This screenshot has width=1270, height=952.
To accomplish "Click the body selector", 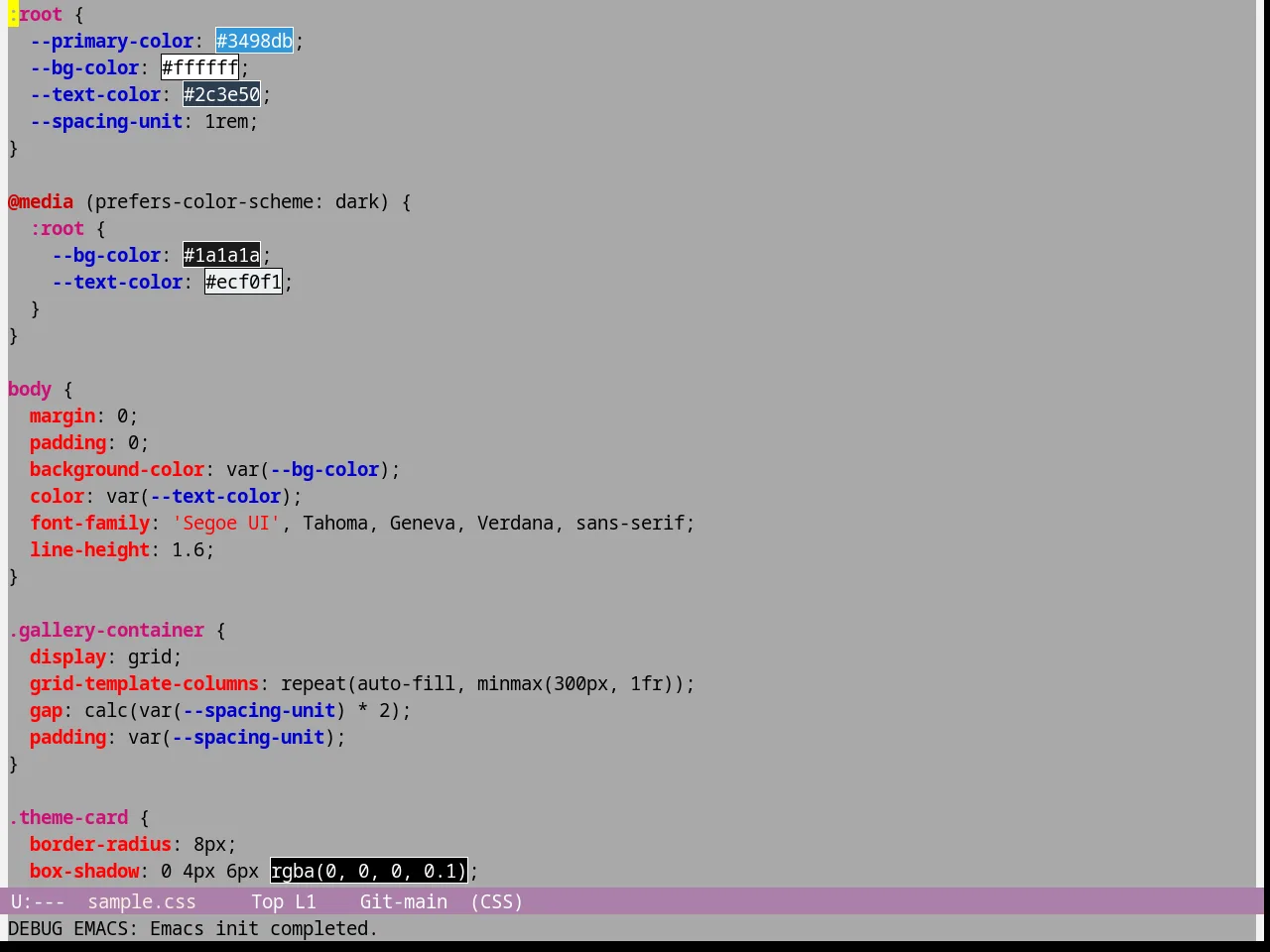I will pos(30,389).
